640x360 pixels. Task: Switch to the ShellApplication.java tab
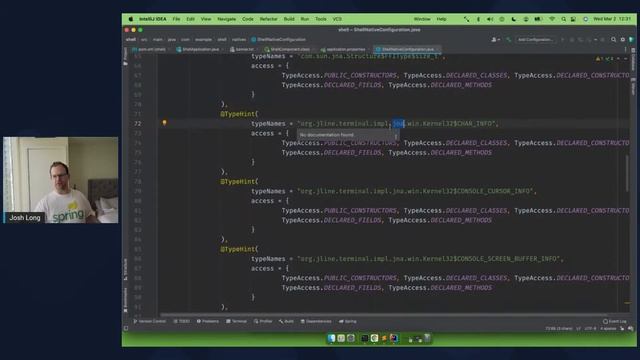(x=199, y=49)
